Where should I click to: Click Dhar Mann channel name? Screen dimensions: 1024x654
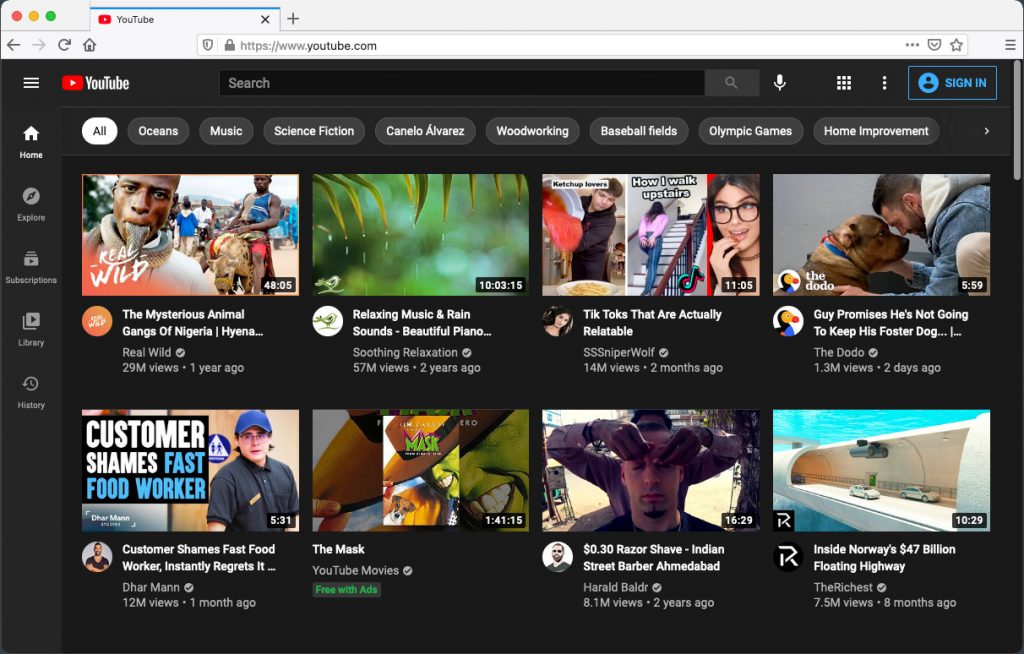[x=151, y=587]
